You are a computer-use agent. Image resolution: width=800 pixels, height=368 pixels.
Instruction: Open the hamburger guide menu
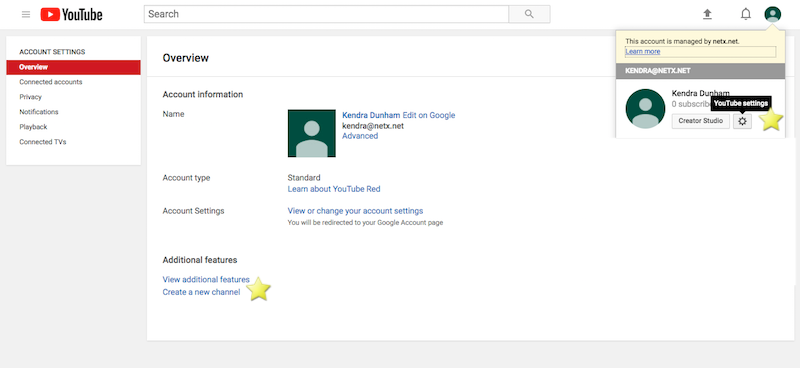click(x=26, y=14)
